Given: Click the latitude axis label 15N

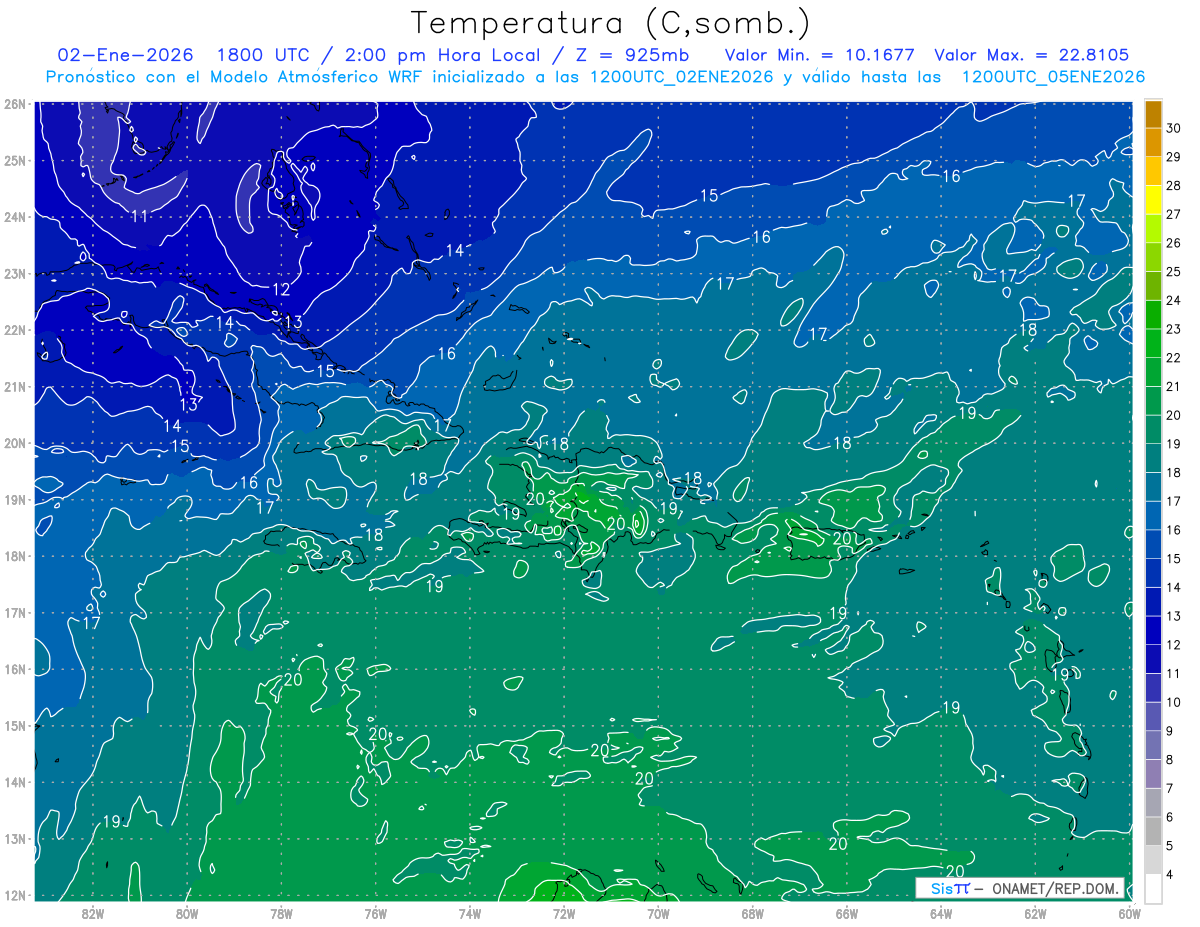Looking at the screenshot, I should (x=15, y=725).
